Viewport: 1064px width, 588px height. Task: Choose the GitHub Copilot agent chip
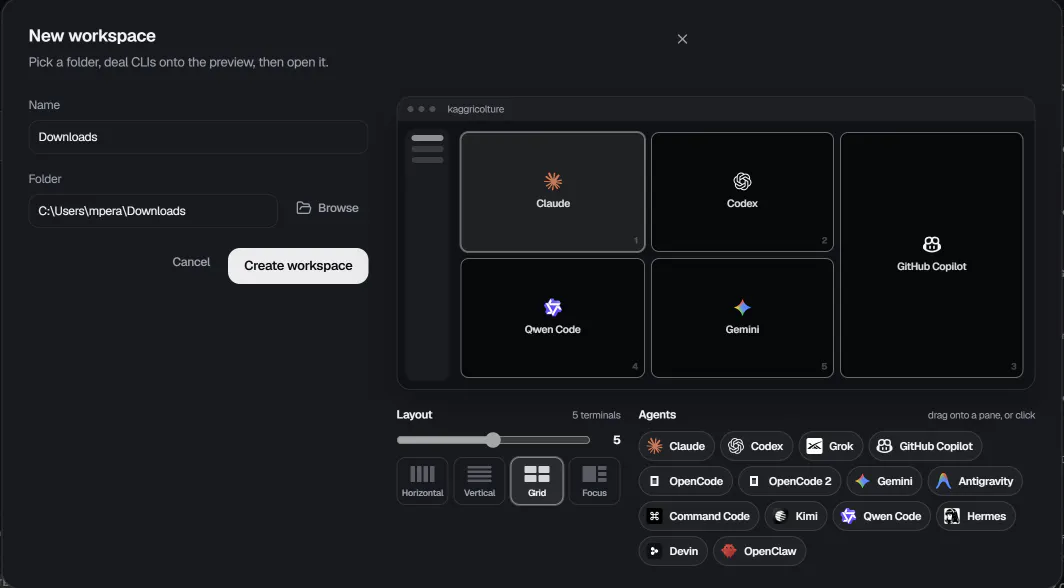click(x=925, y=446)
